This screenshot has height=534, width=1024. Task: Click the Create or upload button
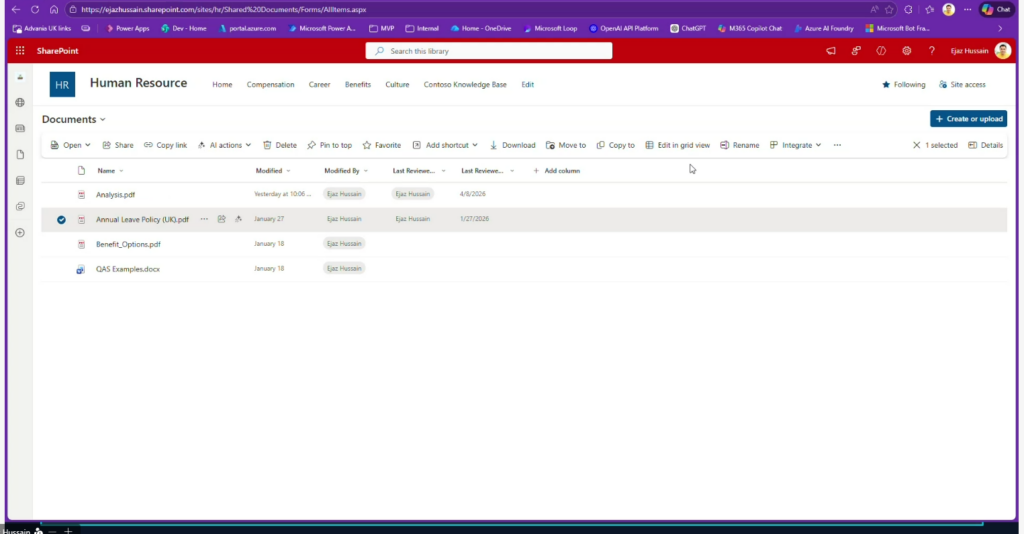click(x=967, y=119)
